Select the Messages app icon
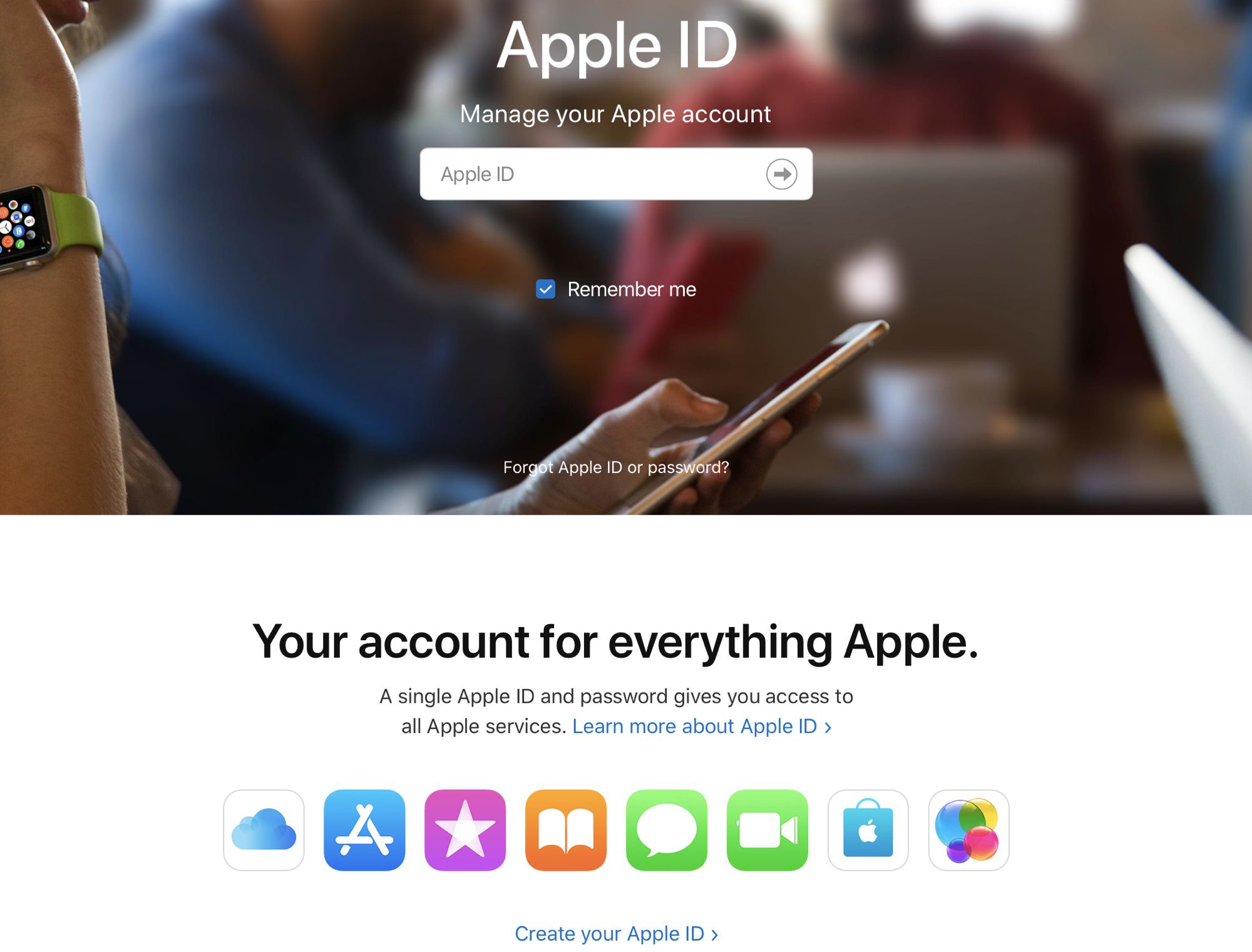The image size is (1252, 952). (666, 829)
